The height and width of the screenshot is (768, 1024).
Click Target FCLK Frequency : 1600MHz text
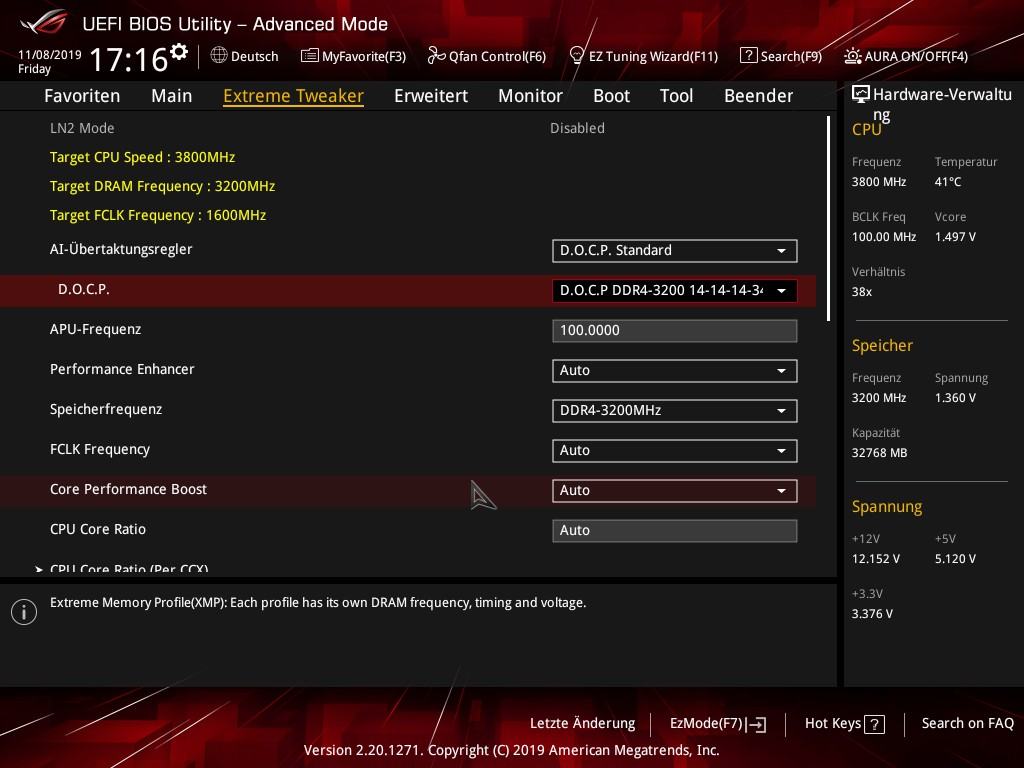tap(158, 215)
